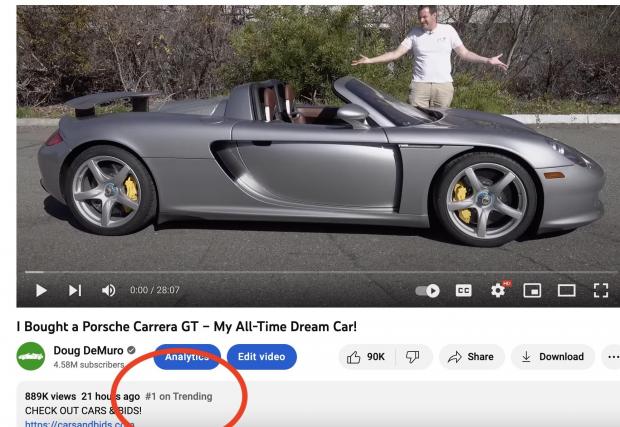620x427 pixels.
Task: Toggle the autoplay switch
Action: point(428,291)
